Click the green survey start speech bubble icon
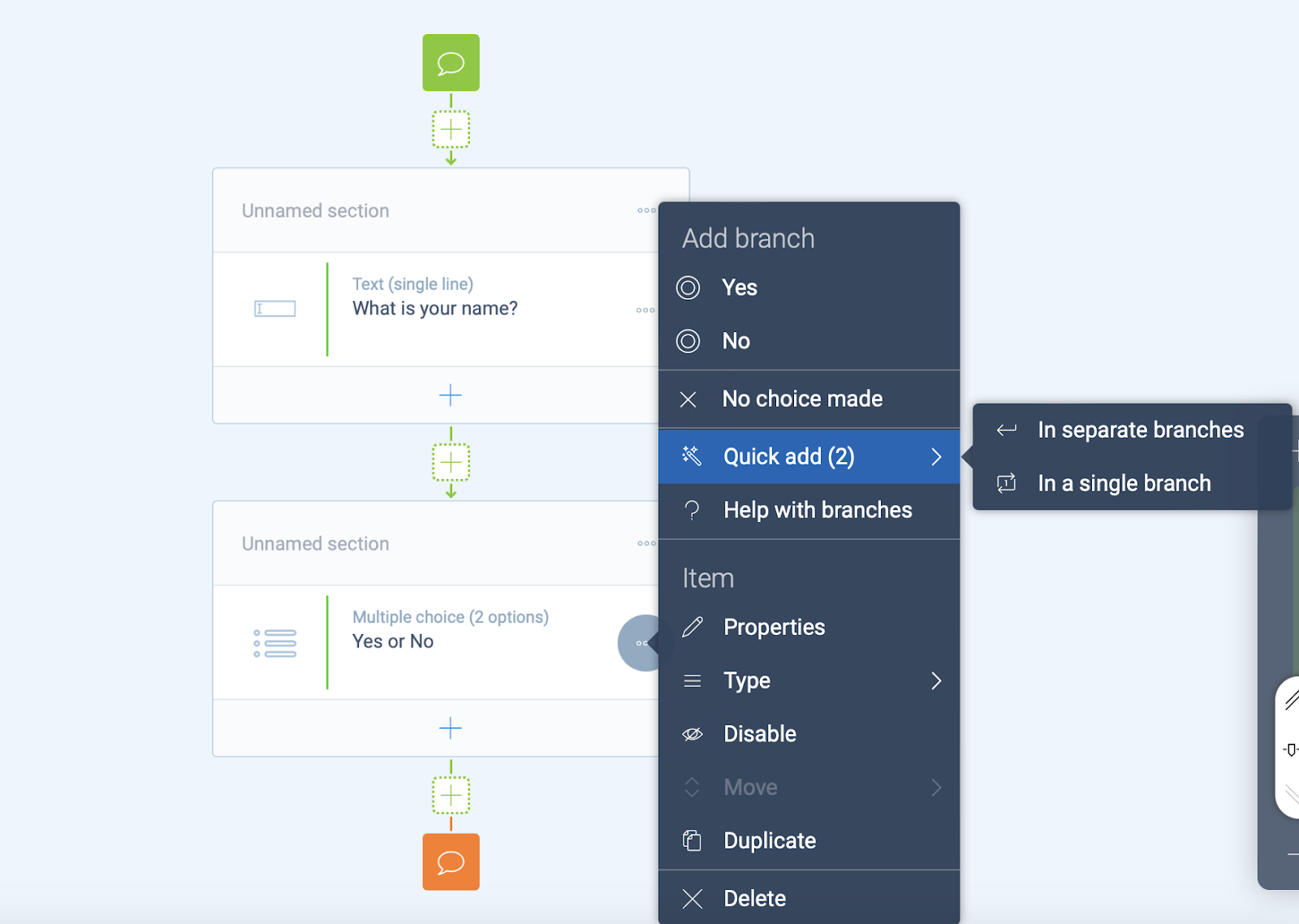1299x924 pixels. coord(451,62)
